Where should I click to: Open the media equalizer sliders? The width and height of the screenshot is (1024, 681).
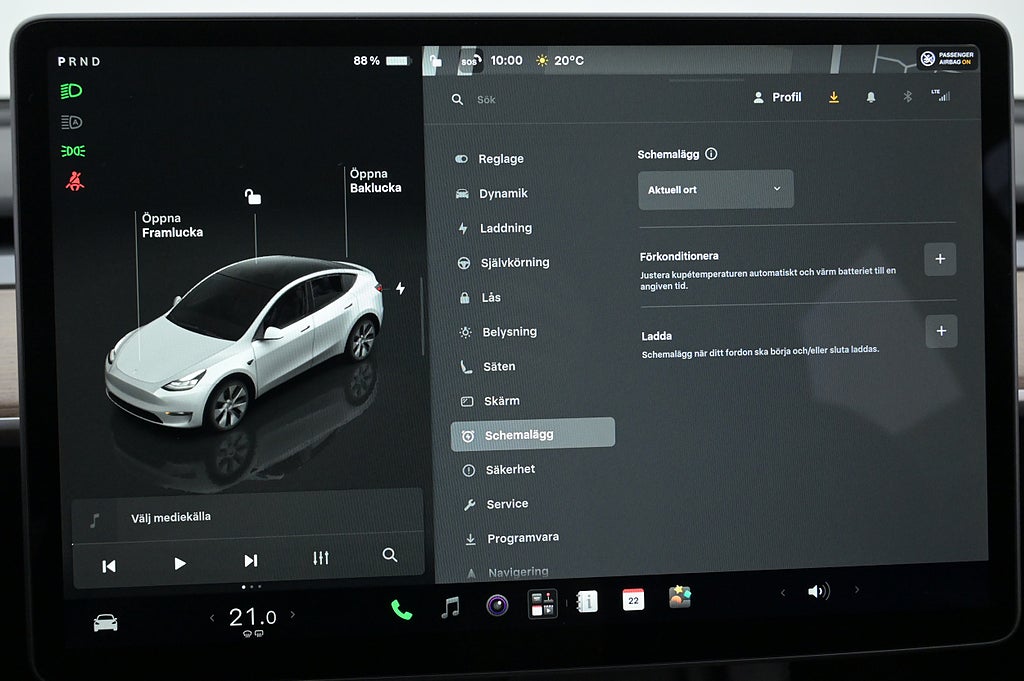click(x=321, y=558)
